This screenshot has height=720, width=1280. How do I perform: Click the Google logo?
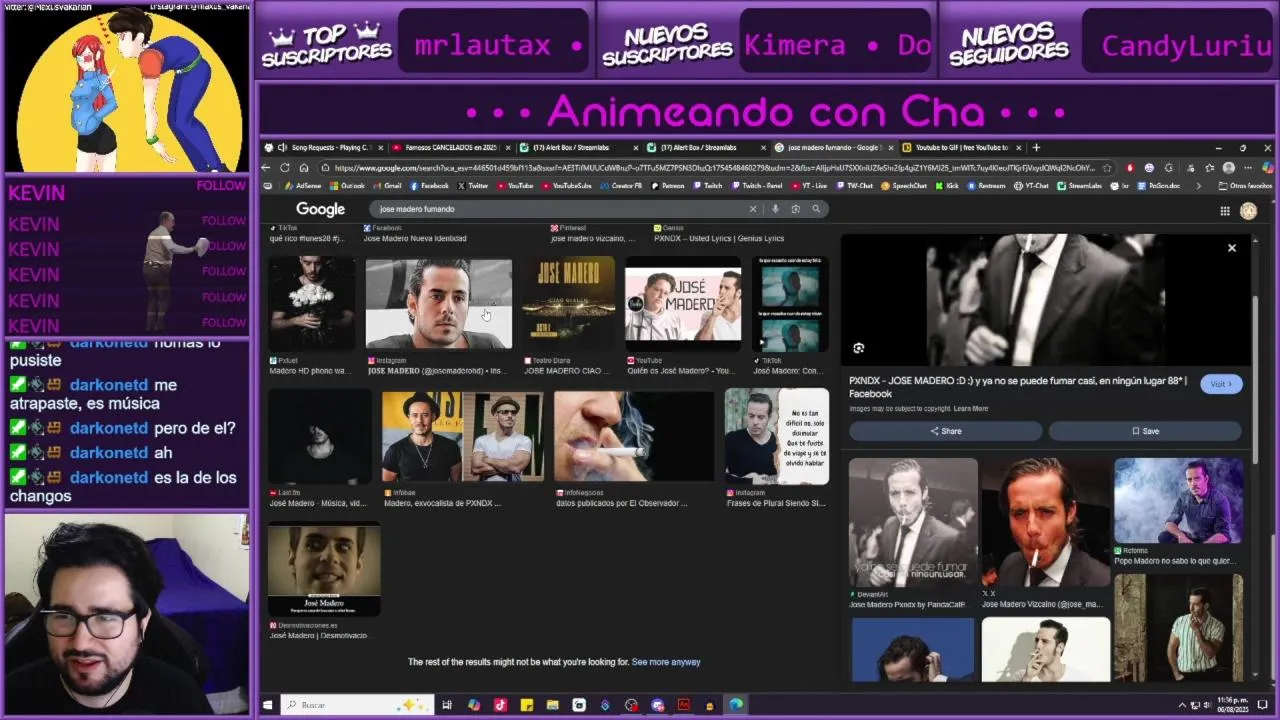320,209
